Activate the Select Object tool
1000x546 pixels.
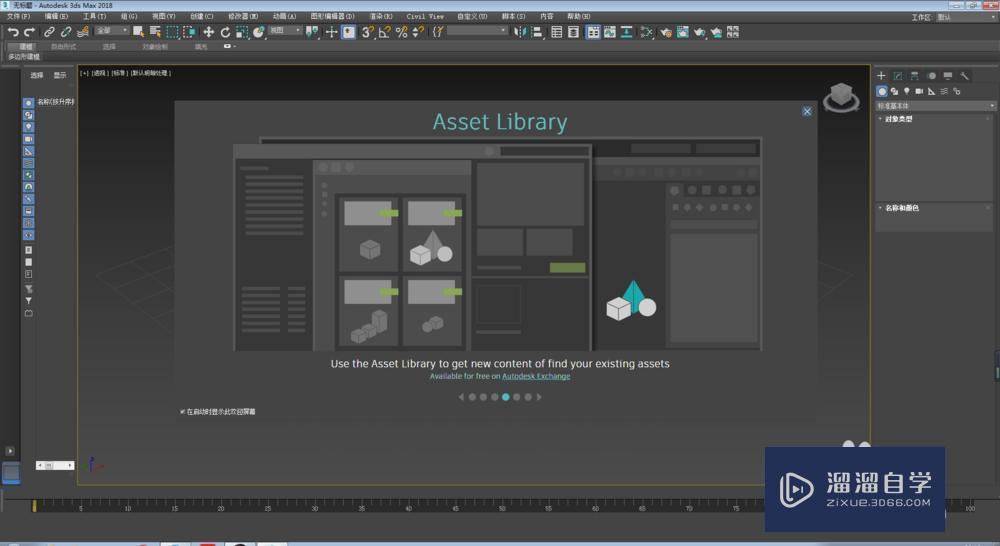pyautogui.click(x=138, y=32)
